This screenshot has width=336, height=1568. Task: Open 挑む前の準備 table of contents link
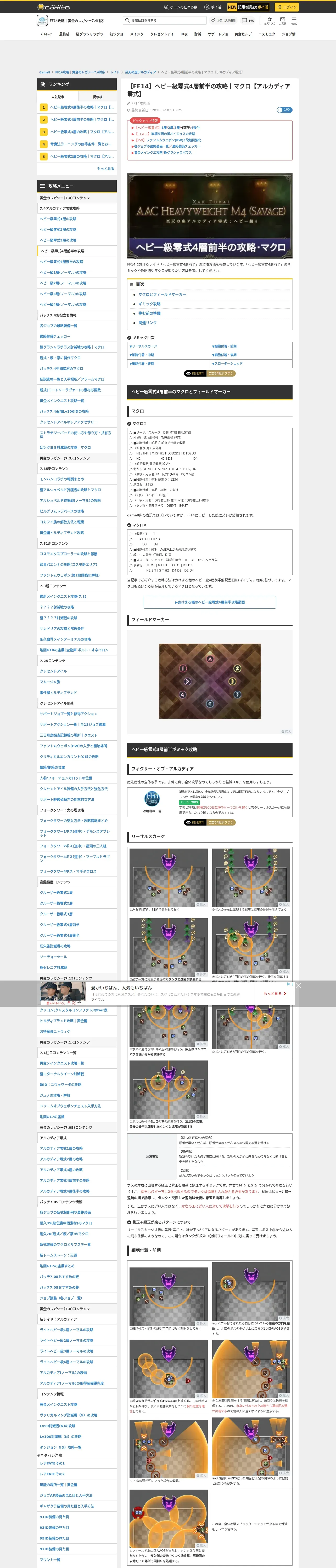pyautogui.click(x=149, y=314)
